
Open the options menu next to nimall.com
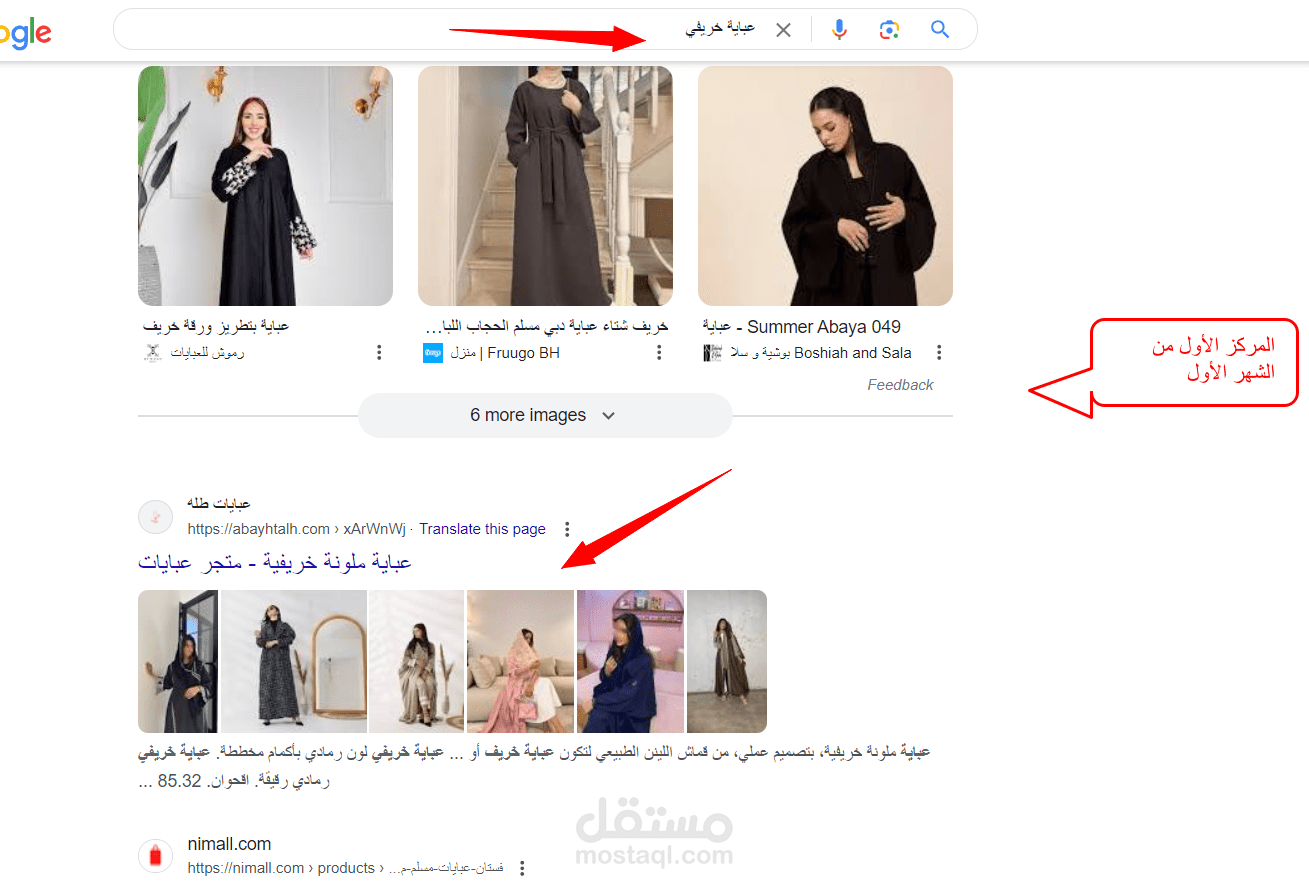522,868
